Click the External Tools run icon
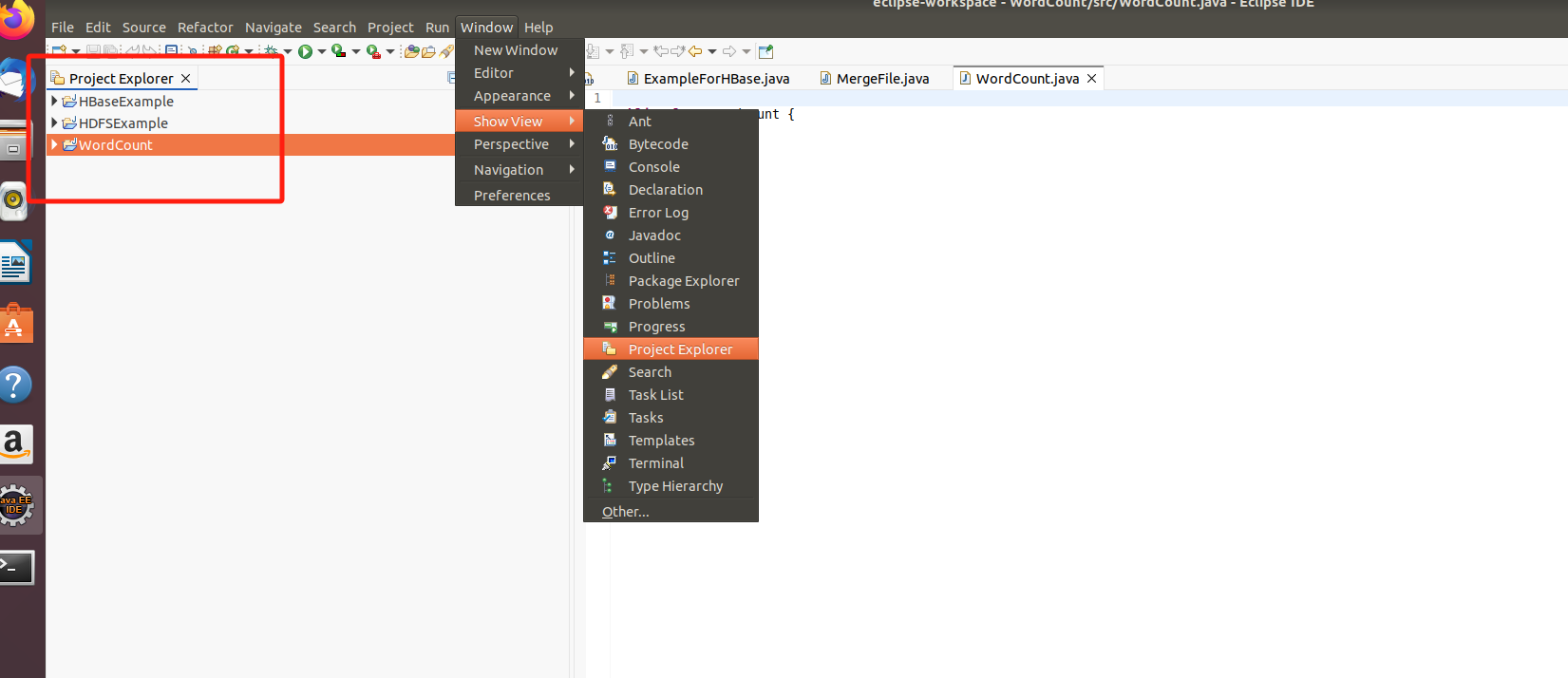This screenshot has width=1568, height=678. pos(373,51)
